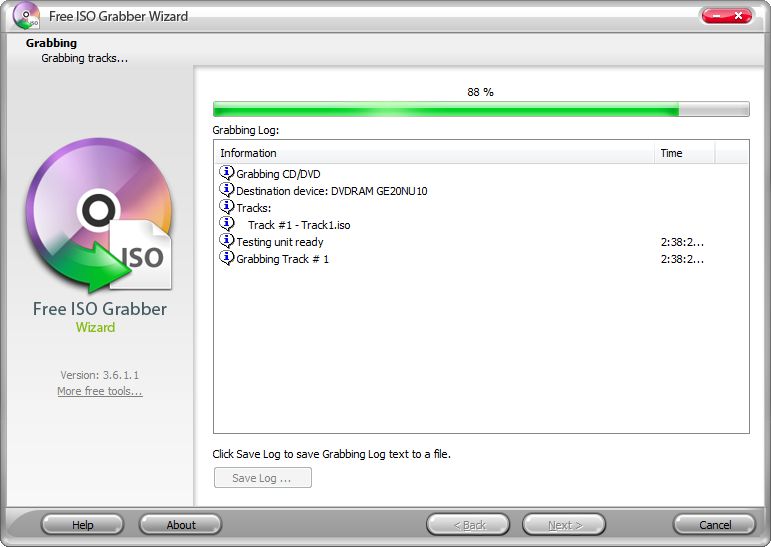This screenshot has height=547, width=771.
Task: Click the 88 % label
Action: 480,92
